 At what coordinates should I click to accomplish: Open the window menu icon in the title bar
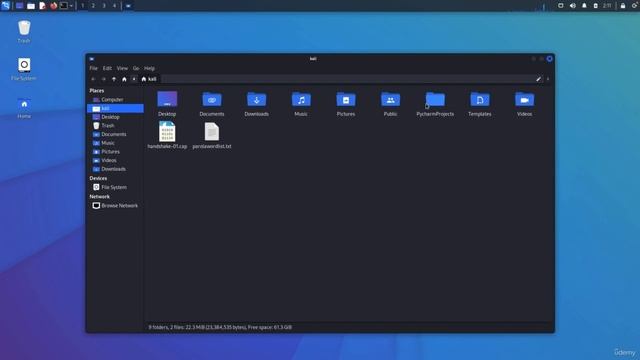(x=92, y=59)
